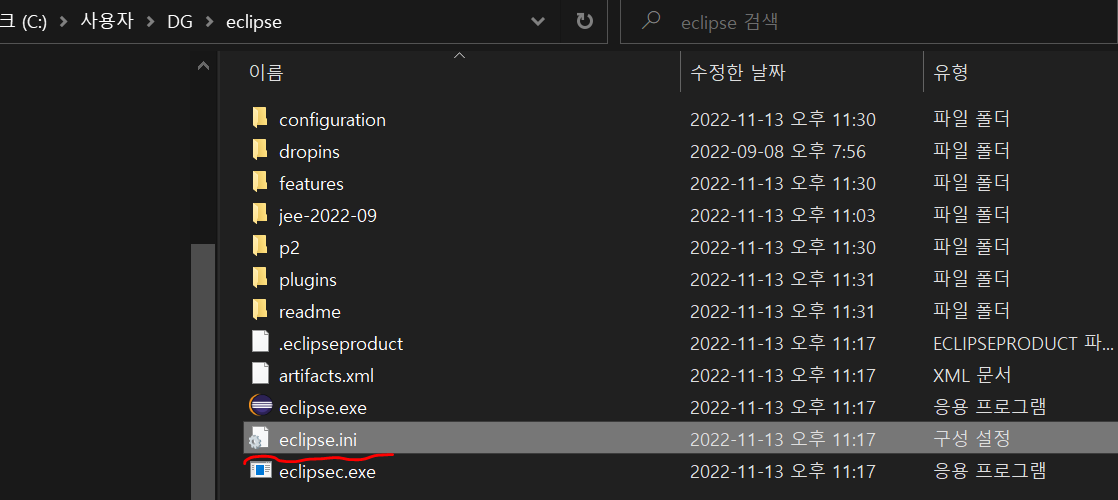Select the eclipse.exe file name
This screenshot has height=500, width=1118.
(x=323, y=409)
